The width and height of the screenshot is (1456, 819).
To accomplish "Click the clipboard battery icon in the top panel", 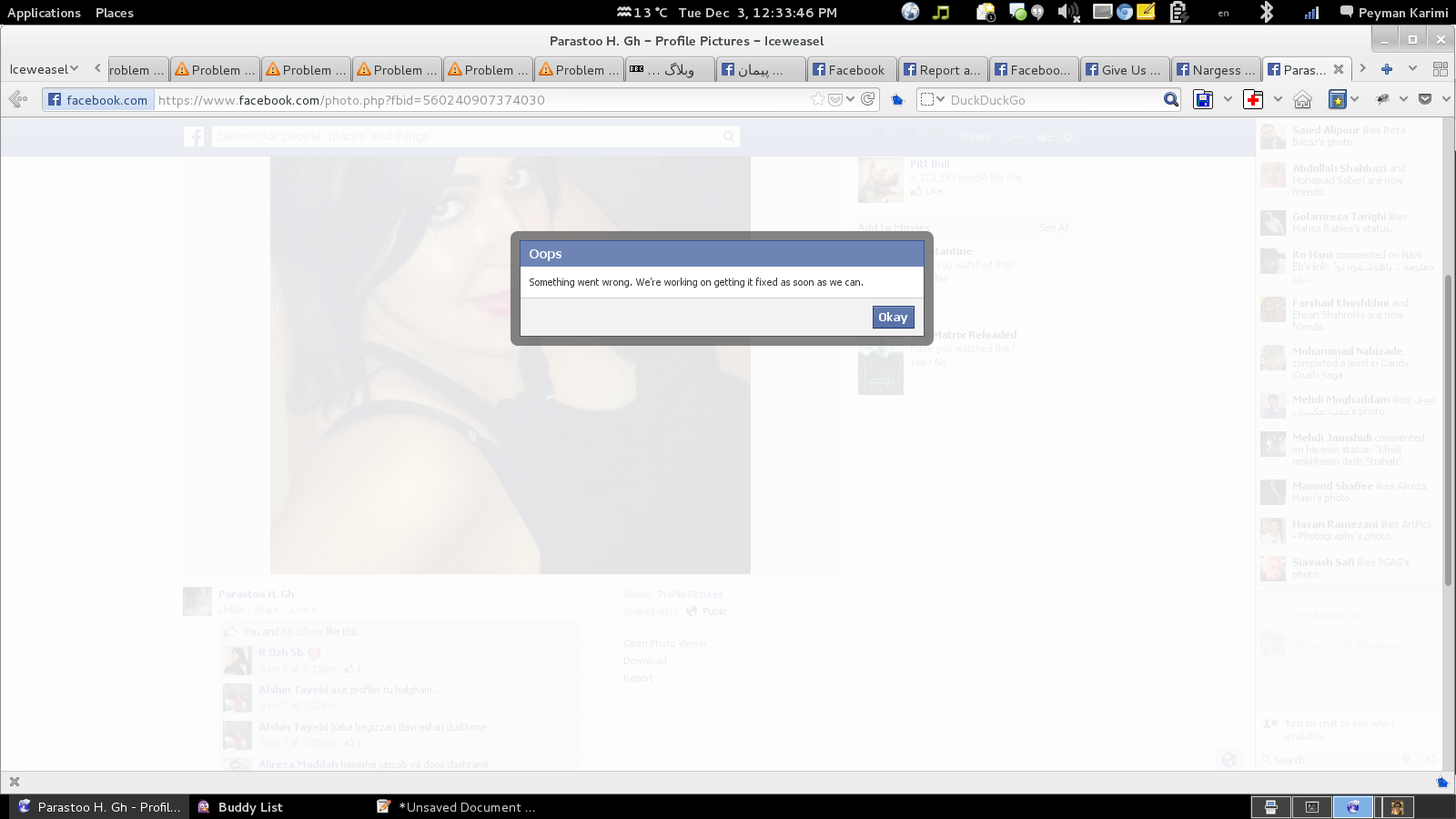I will click(1178, 12).
